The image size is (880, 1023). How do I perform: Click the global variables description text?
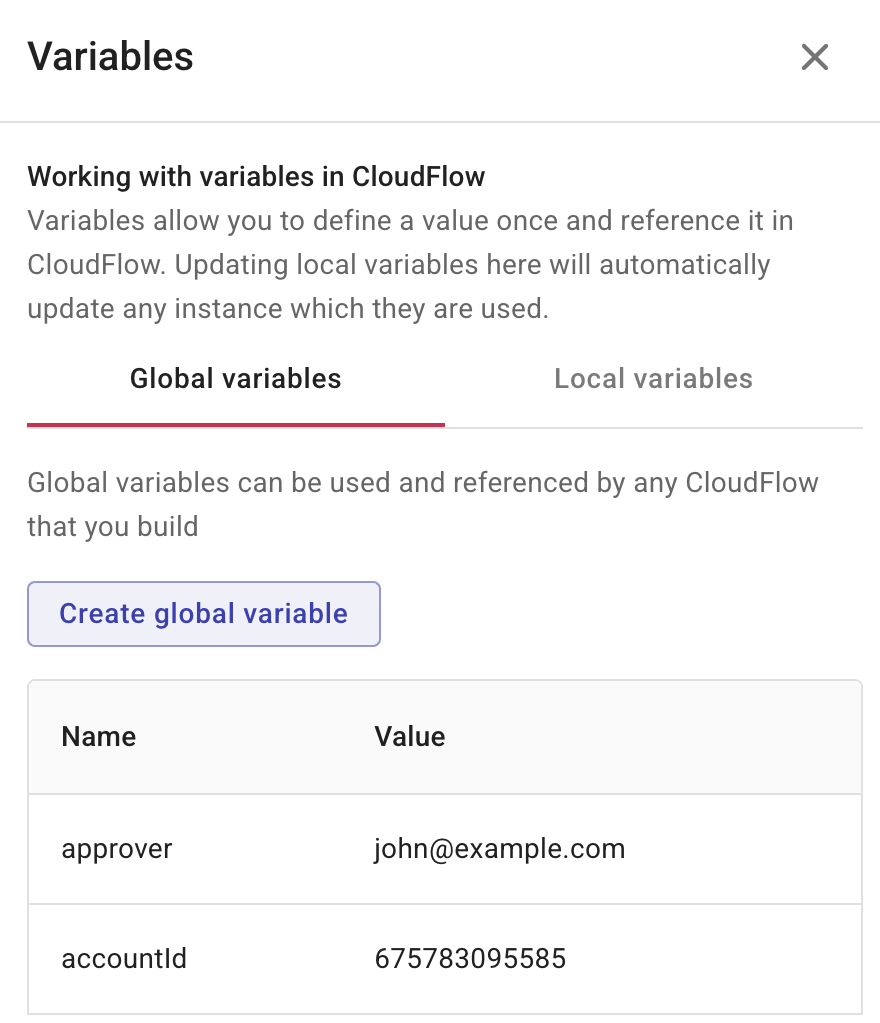pos(422,504)
